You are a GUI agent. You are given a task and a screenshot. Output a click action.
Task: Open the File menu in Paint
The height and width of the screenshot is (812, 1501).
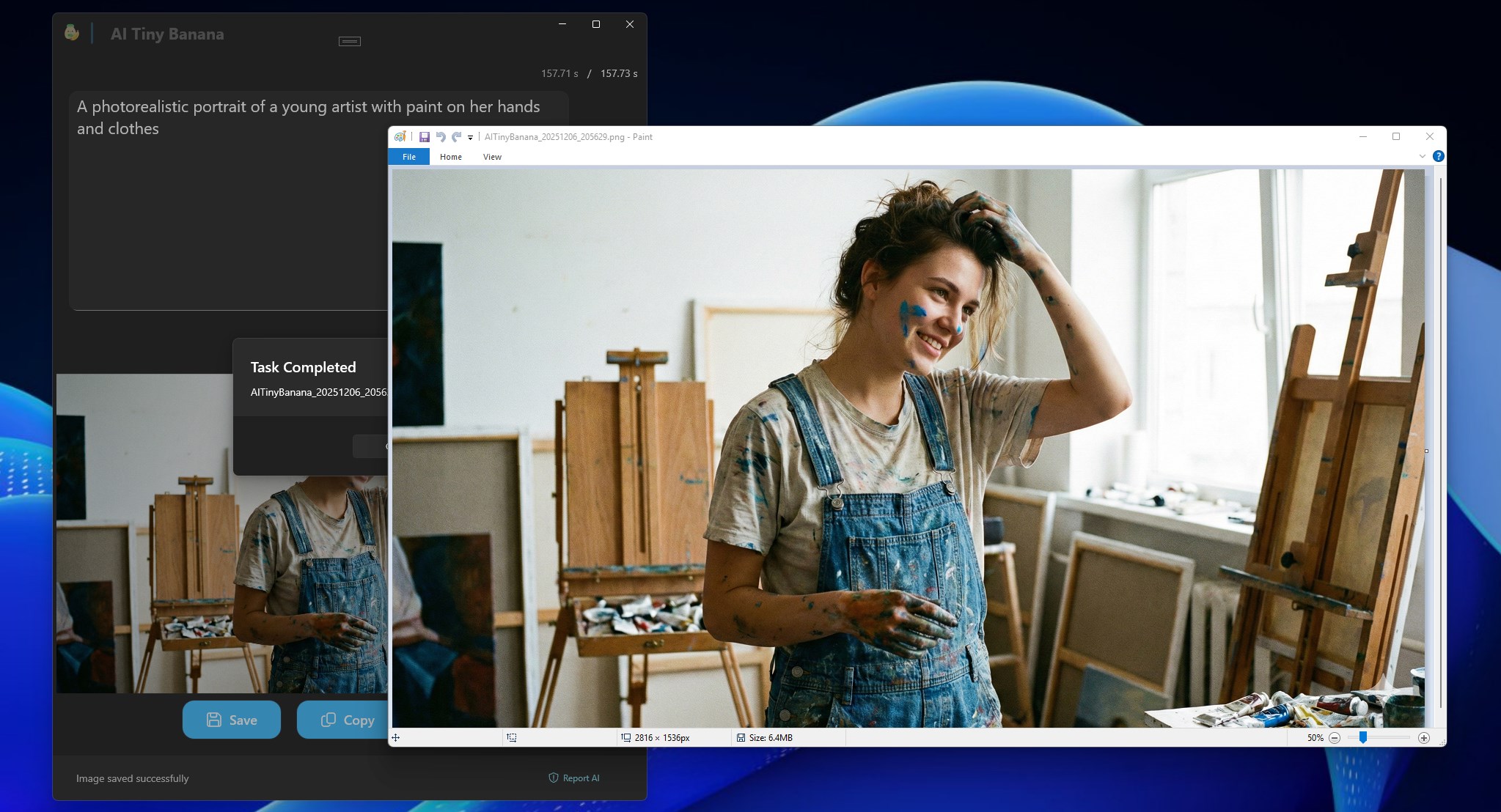pos(409,157)
